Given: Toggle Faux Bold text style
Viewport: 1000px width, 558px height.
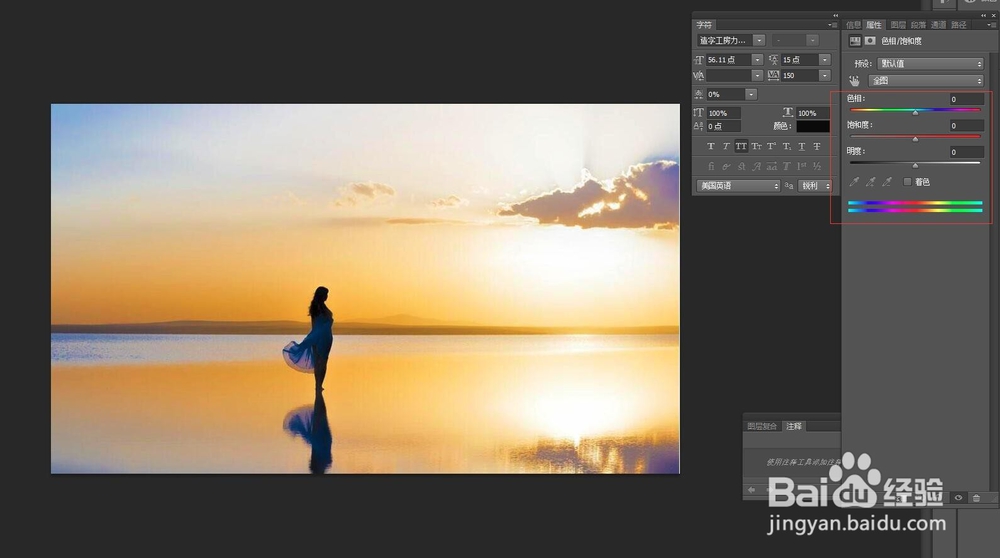Looking at the screenshot, I should coord(710,147).
